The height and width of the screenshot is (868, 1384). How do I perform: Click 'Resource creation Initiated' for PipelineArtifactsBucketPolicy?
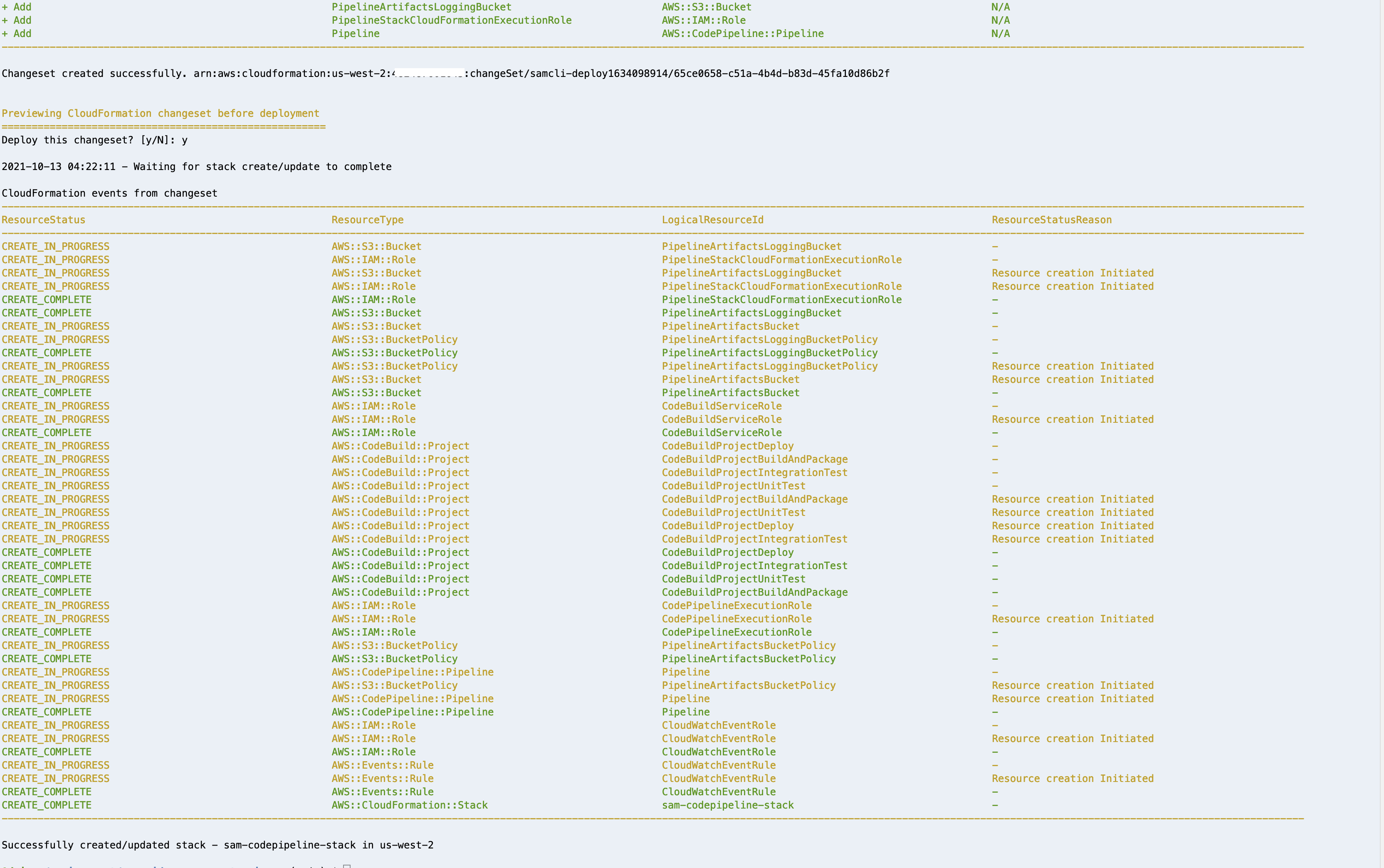1073,686
